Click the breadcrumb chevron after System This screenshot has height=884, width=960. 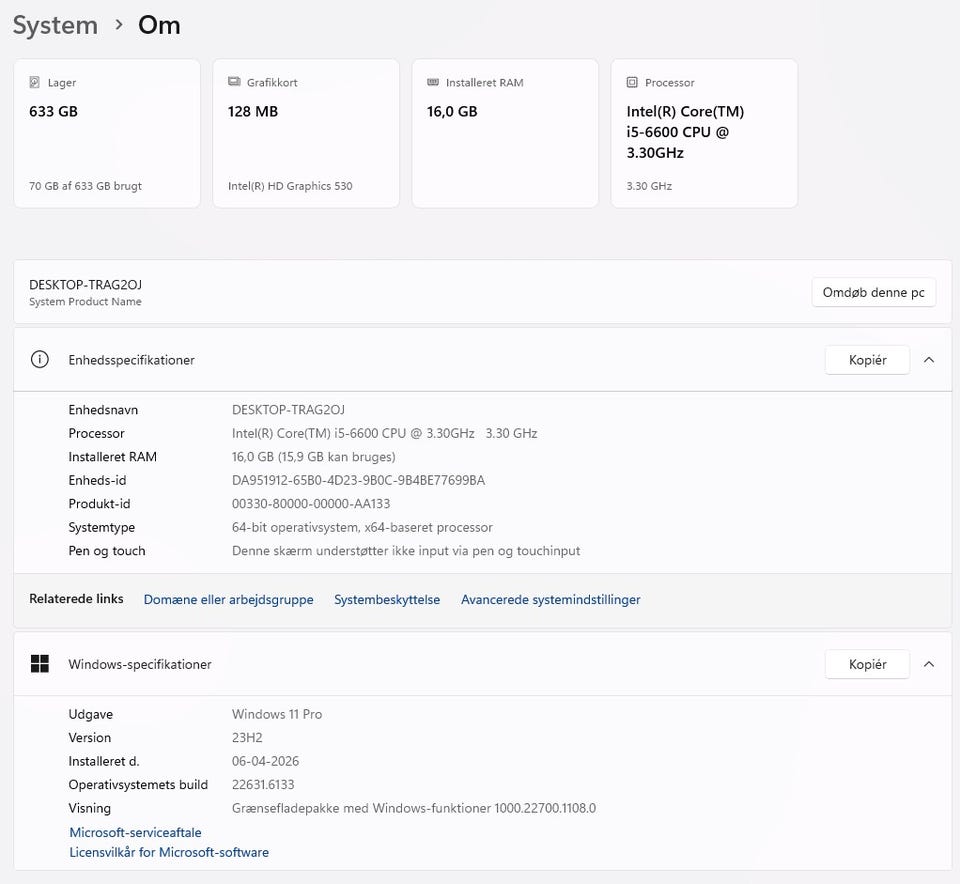pyautogui.click(x=119, y=25)
